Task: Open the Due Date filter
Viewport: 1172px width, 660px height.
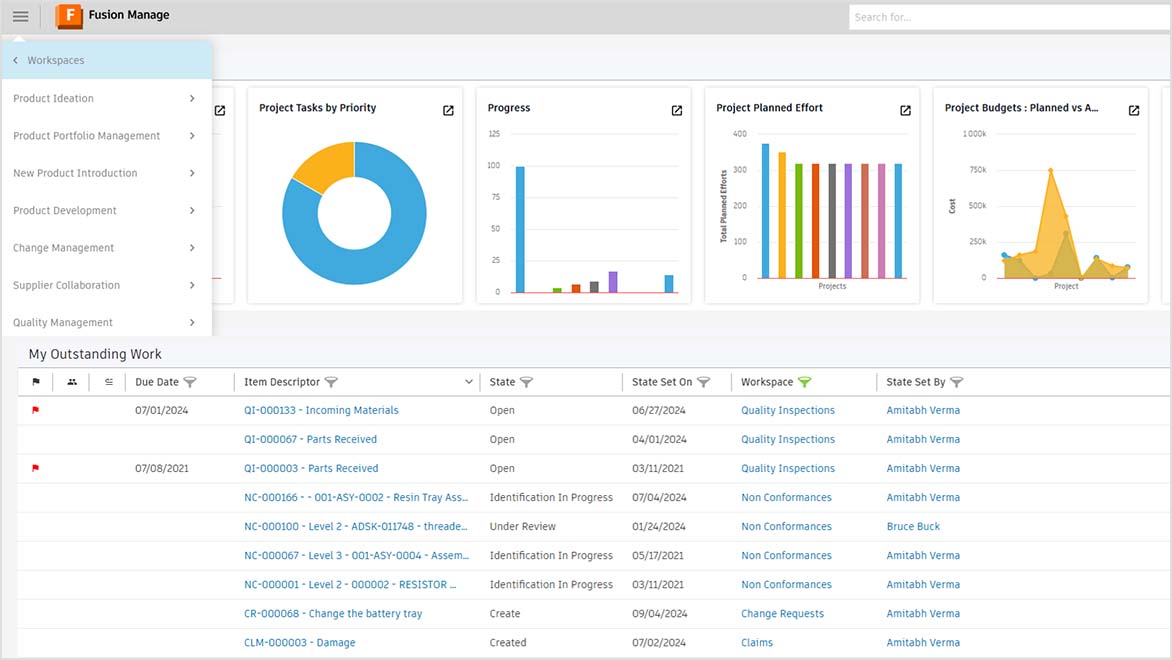Action: click(190, 381)
